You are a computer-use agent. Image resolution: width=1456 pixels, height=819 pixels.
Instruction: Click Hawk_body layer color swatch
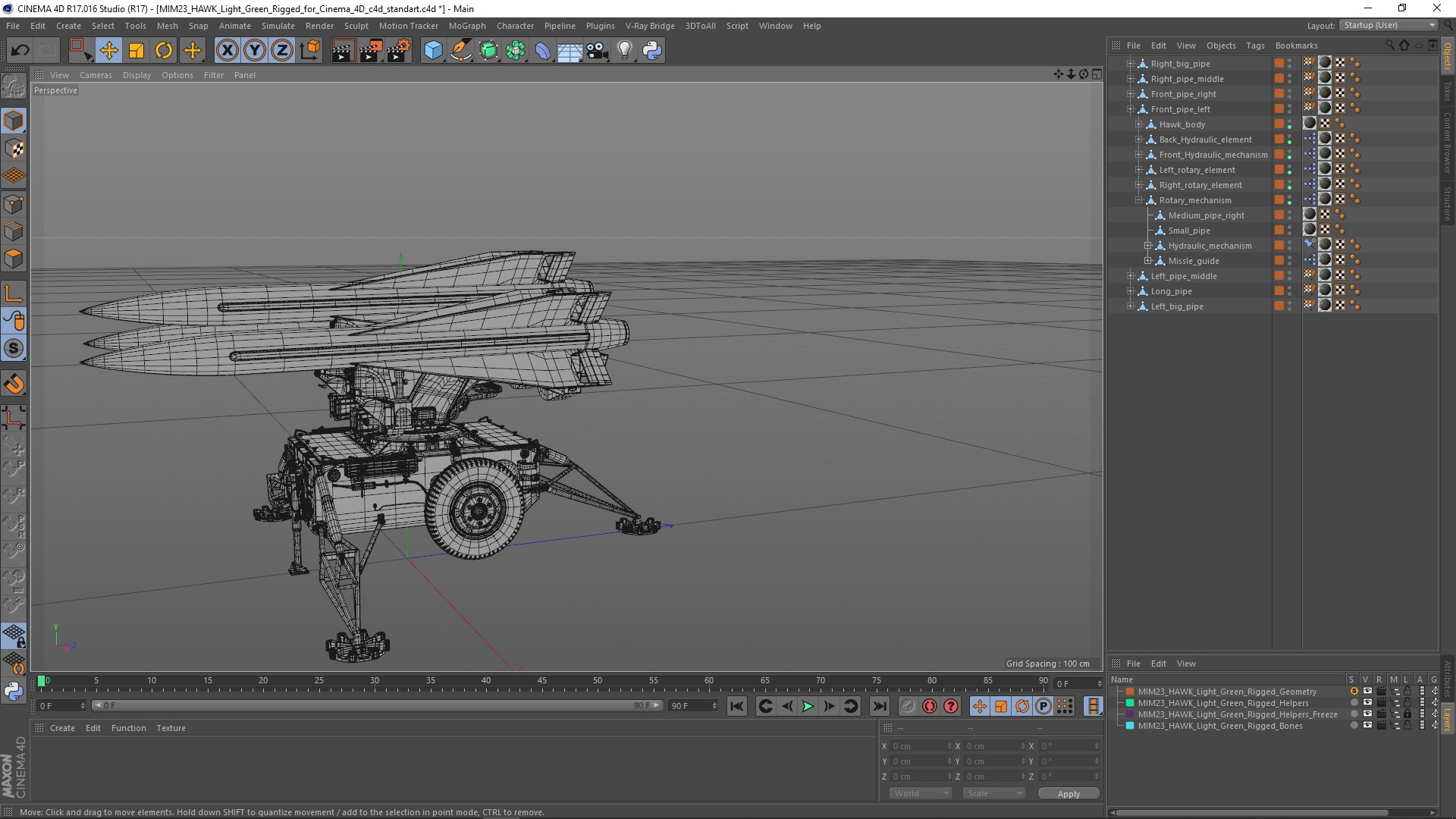pyautogui.click(x=1279, y=124)
